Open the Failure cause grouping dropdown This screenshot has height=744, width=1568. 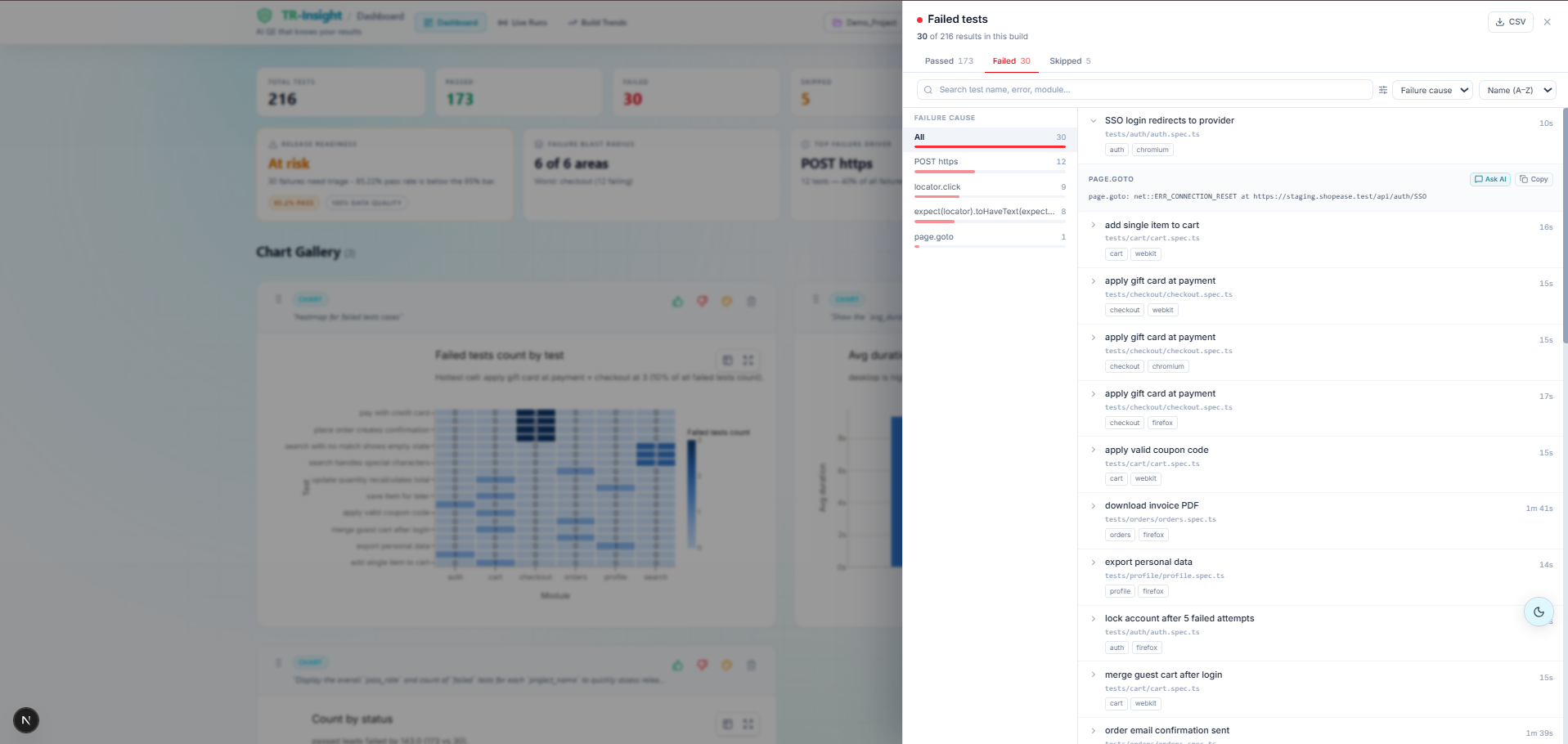[x=1434, y=90]
